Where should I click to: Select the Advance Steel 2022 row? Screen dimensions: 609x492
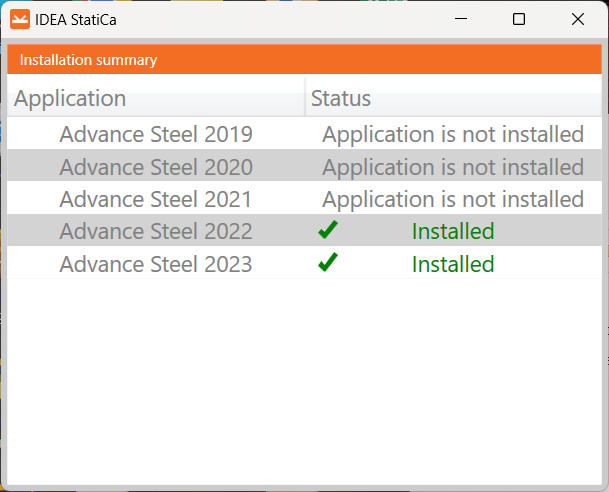(x=156, y=232)
